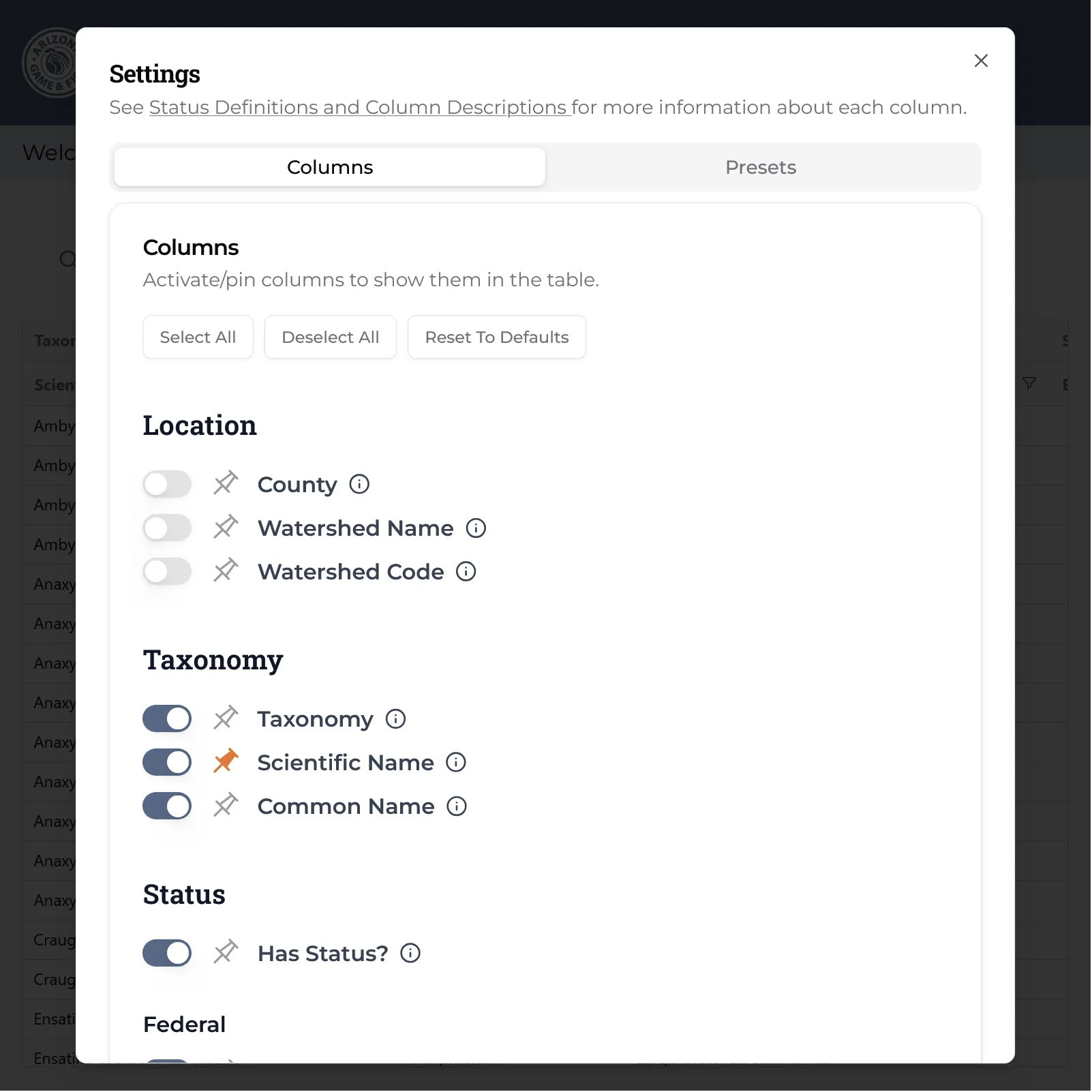Disable the Common Name column
Viewport: 1092px width, 1092px height.
click(167, 805)
